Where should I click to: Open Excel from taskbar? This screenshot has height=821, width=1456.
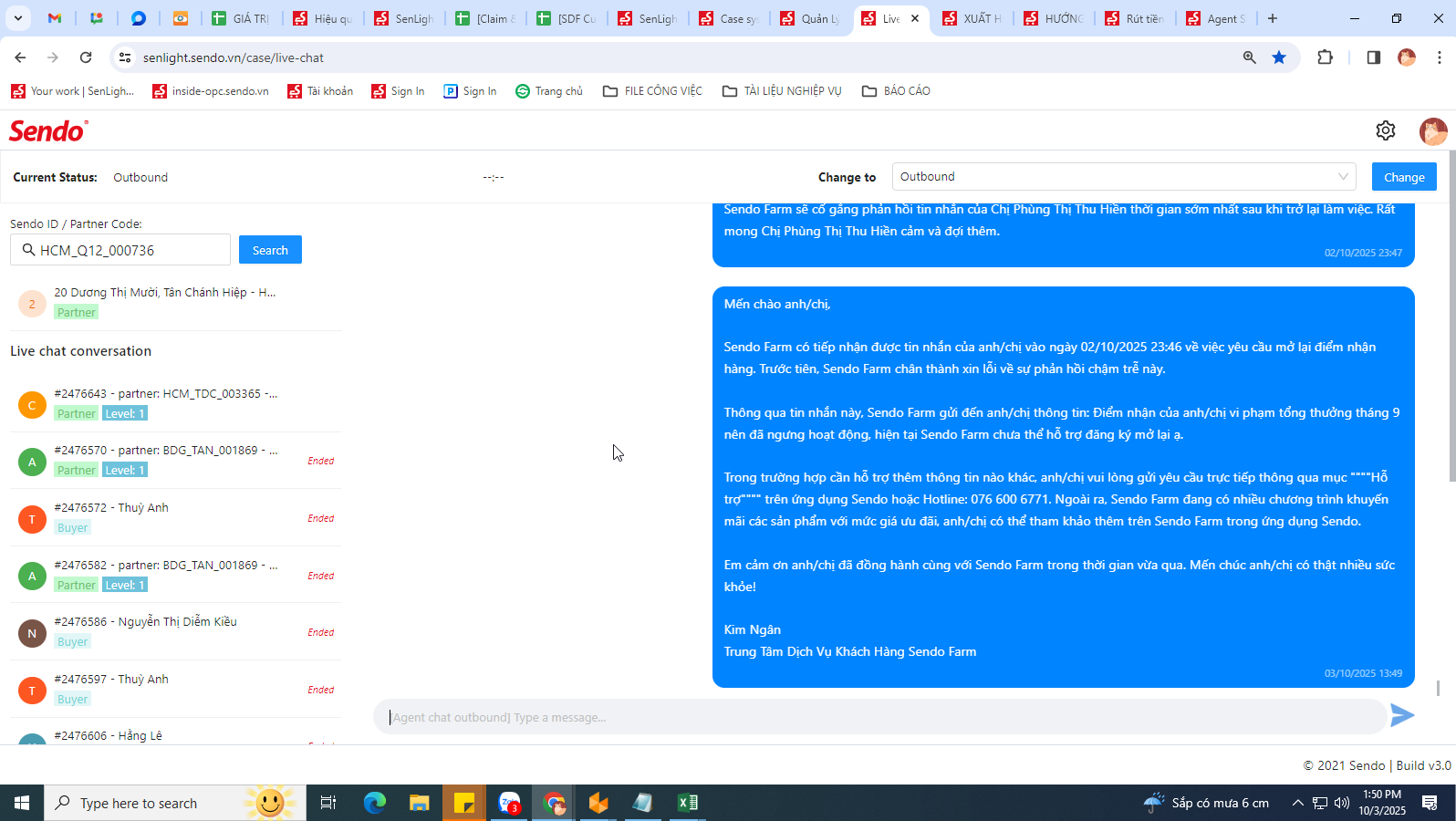688,803
